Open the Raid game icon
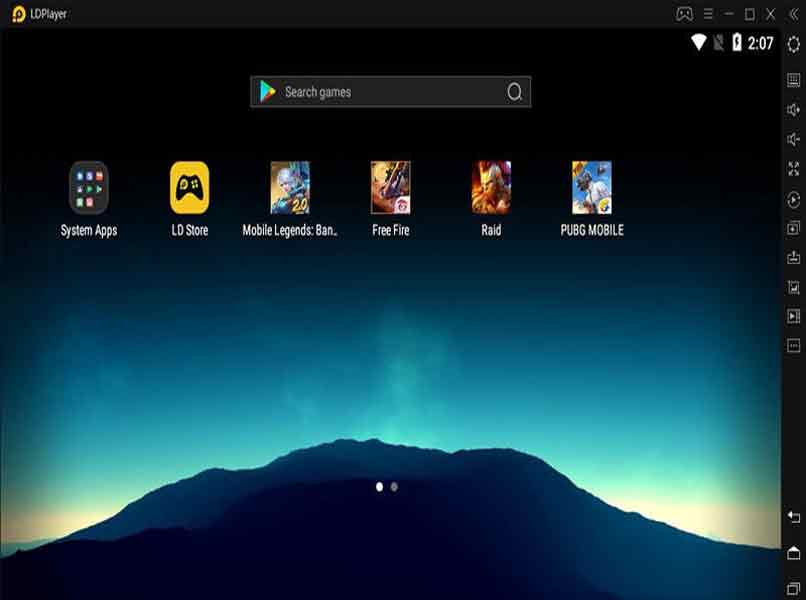The image size is (806, 600). pyautogui.click(x=491, y=188)
